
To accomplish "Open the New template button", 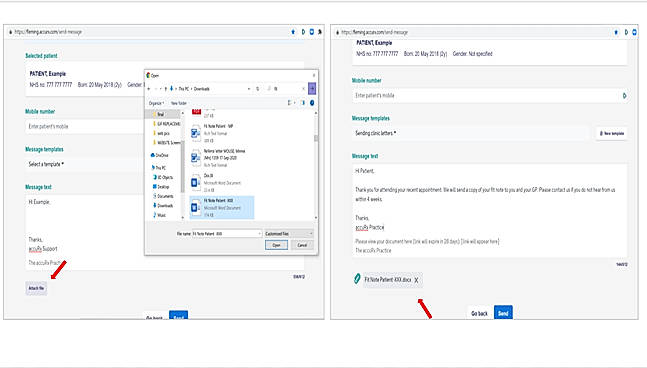I will tap(612, 133).
